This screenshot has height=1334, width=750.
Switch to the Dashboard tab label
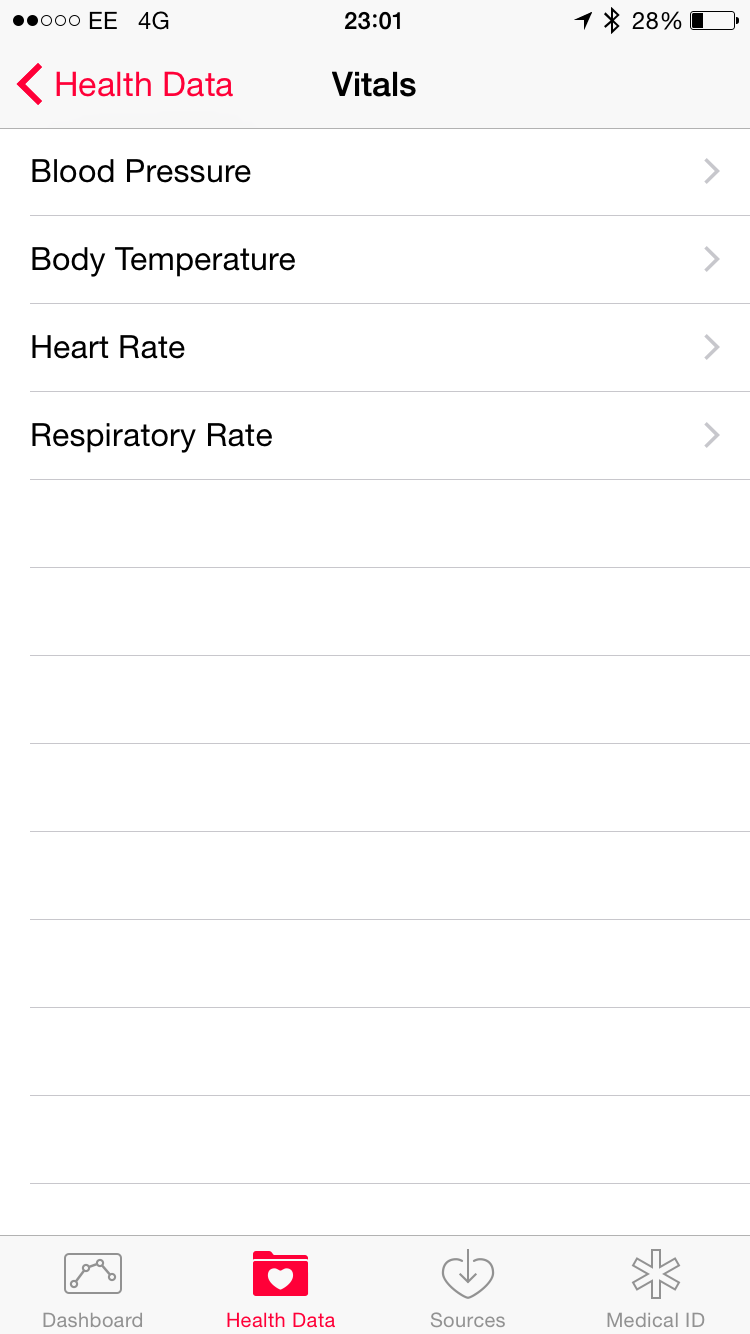coord(93,1320)
